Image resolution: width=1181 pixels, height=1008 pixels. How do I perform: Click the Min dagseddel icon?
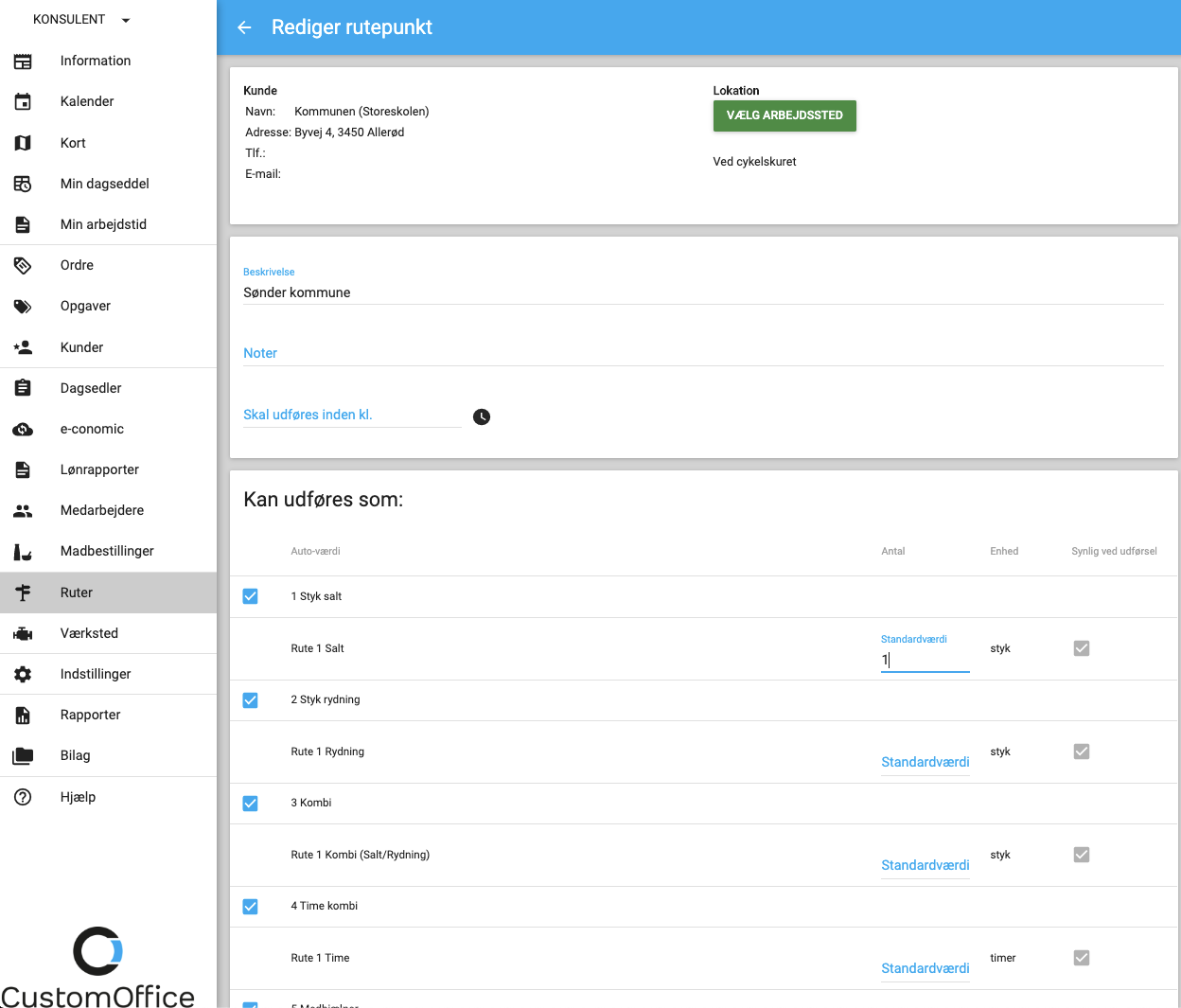[x=23, y=184]
